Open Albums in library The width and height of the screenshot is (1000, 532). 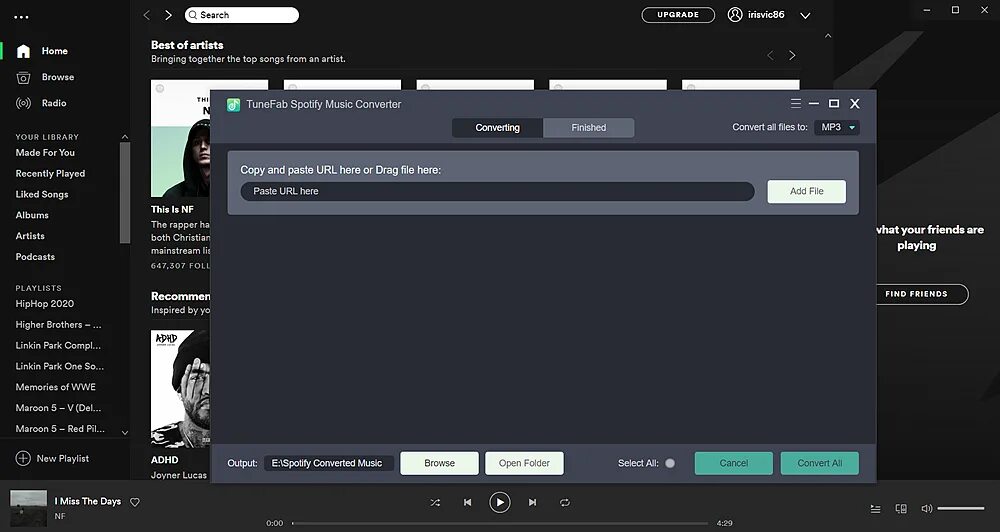[32, 215]
